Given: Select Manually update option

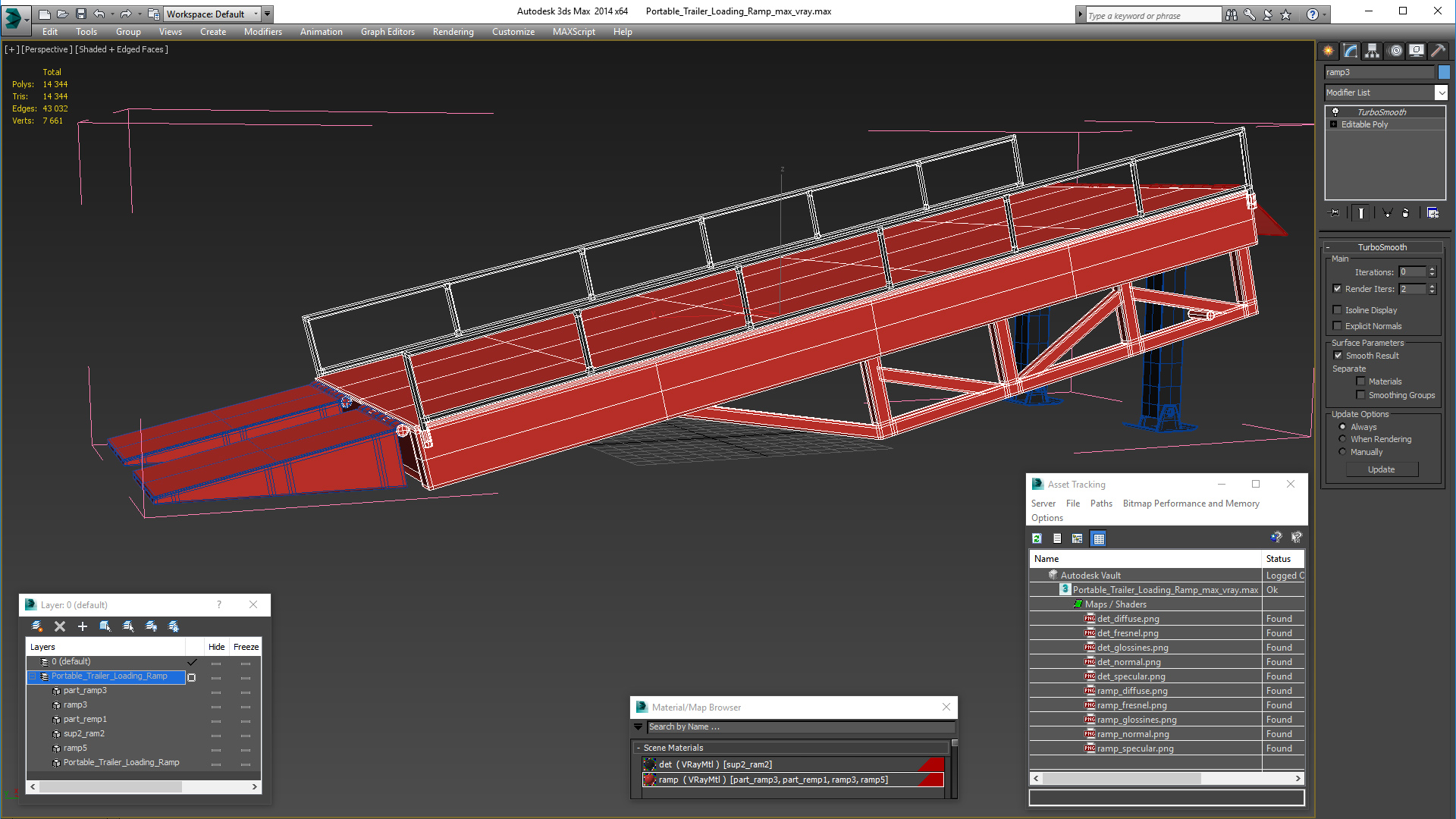Looking at the screenshot, I should click(x=1342, y=452).
